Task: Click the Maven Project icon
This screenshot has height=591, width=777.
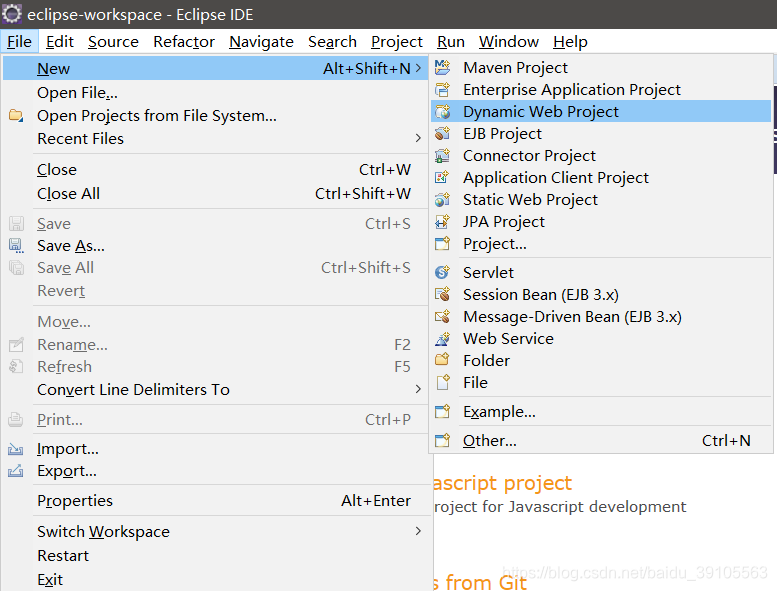Action: tap(442, 67)
